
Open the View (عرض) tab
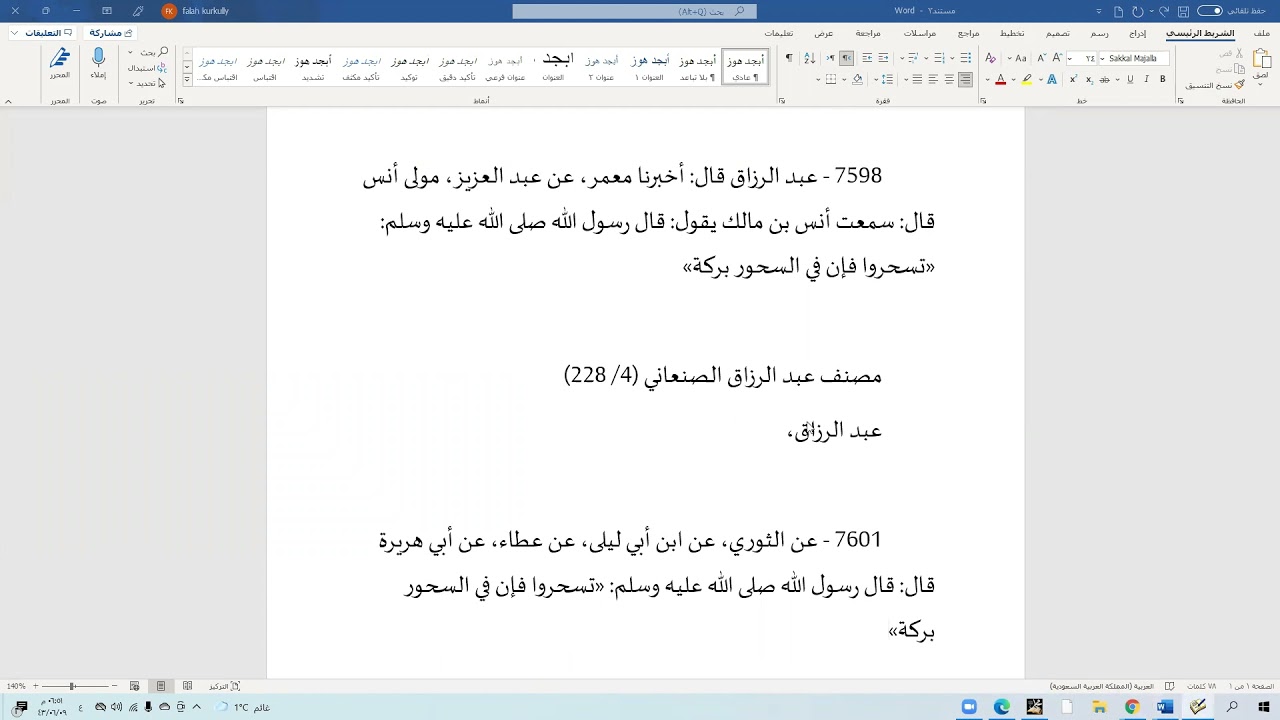(x=823, y=33)
